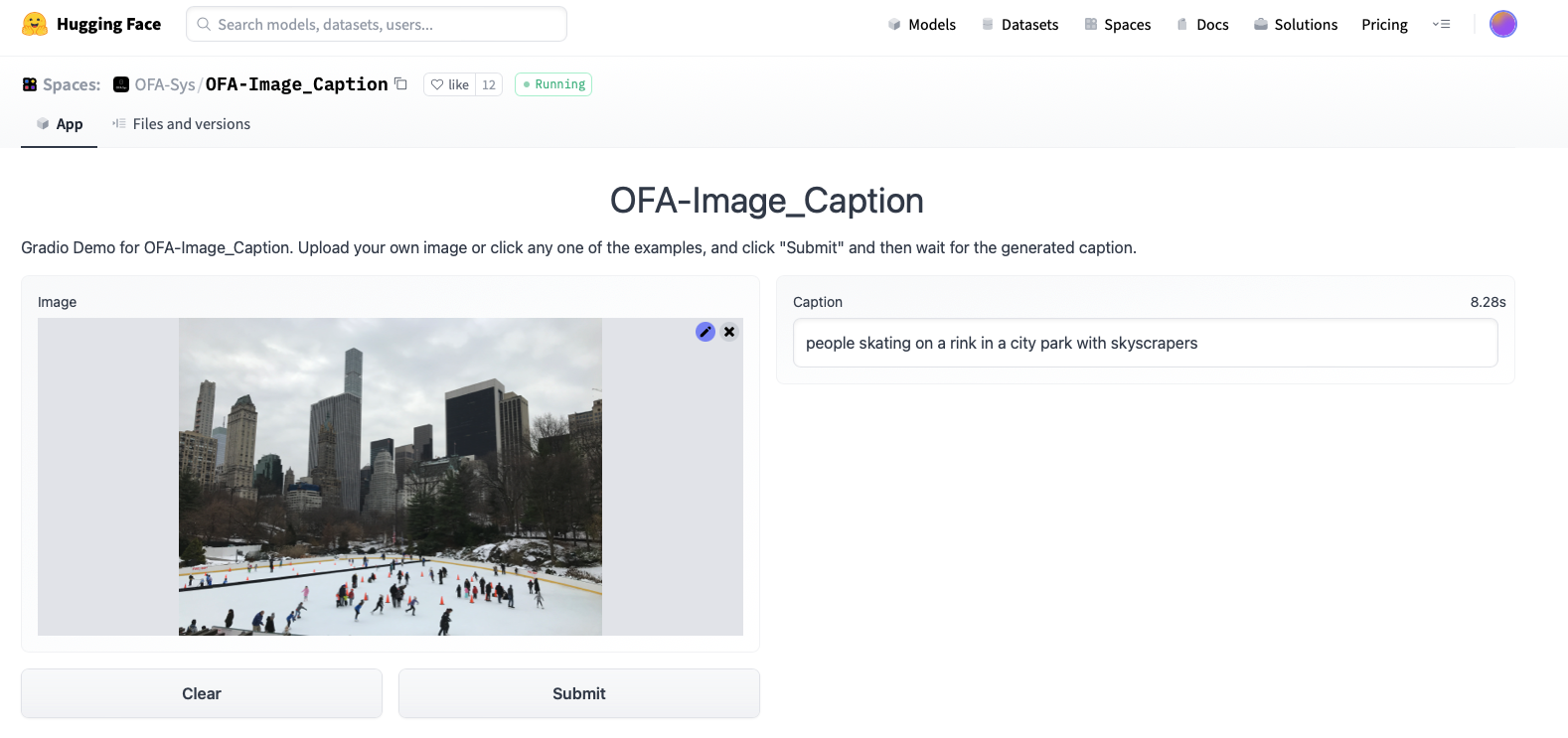Viewport: 1568px width, 738px height.
Task: Open the Solutions menu
Action: 1296,24
